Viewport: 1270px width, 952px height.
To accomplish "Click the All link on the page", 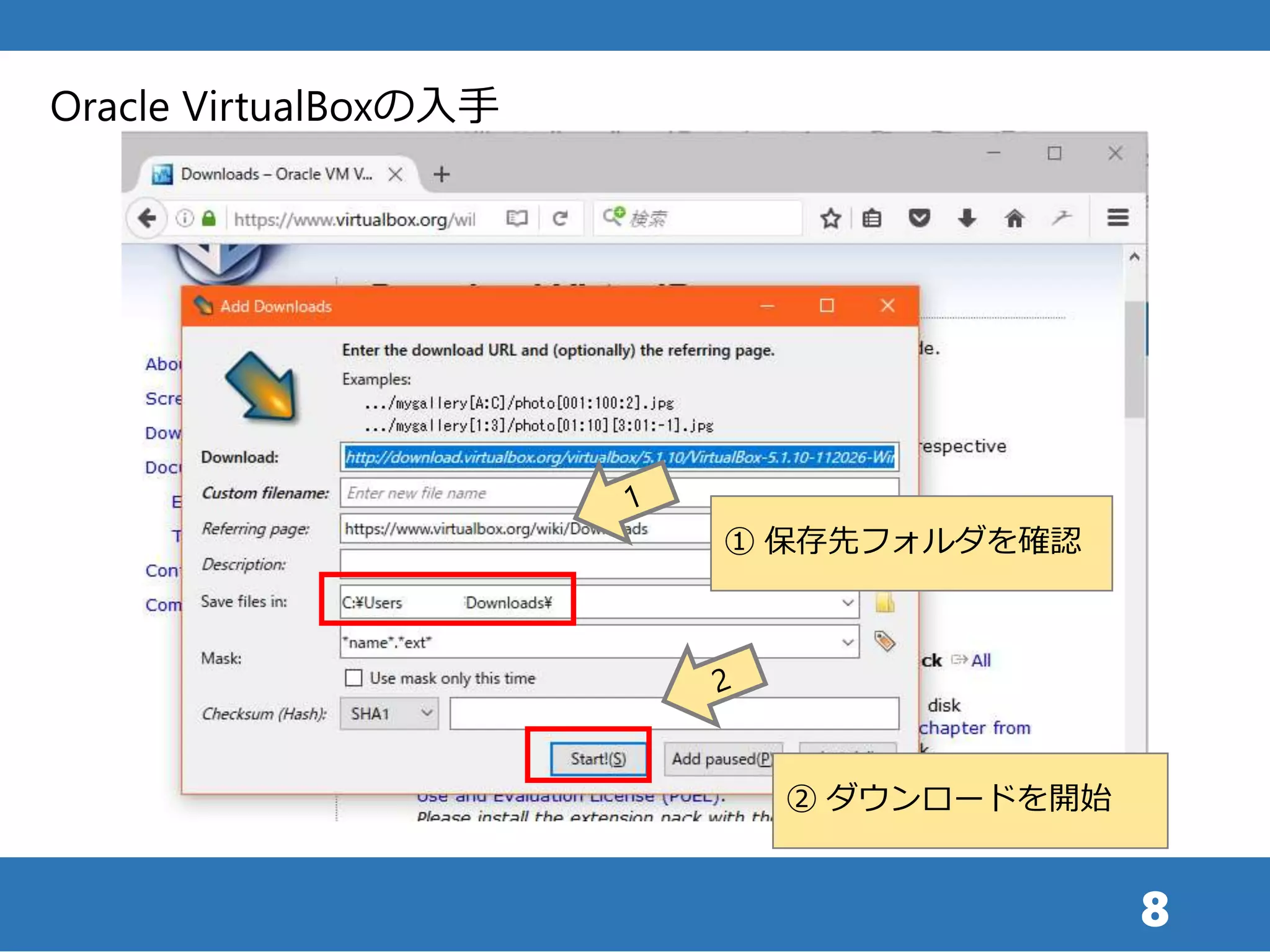I will (980, 661).
